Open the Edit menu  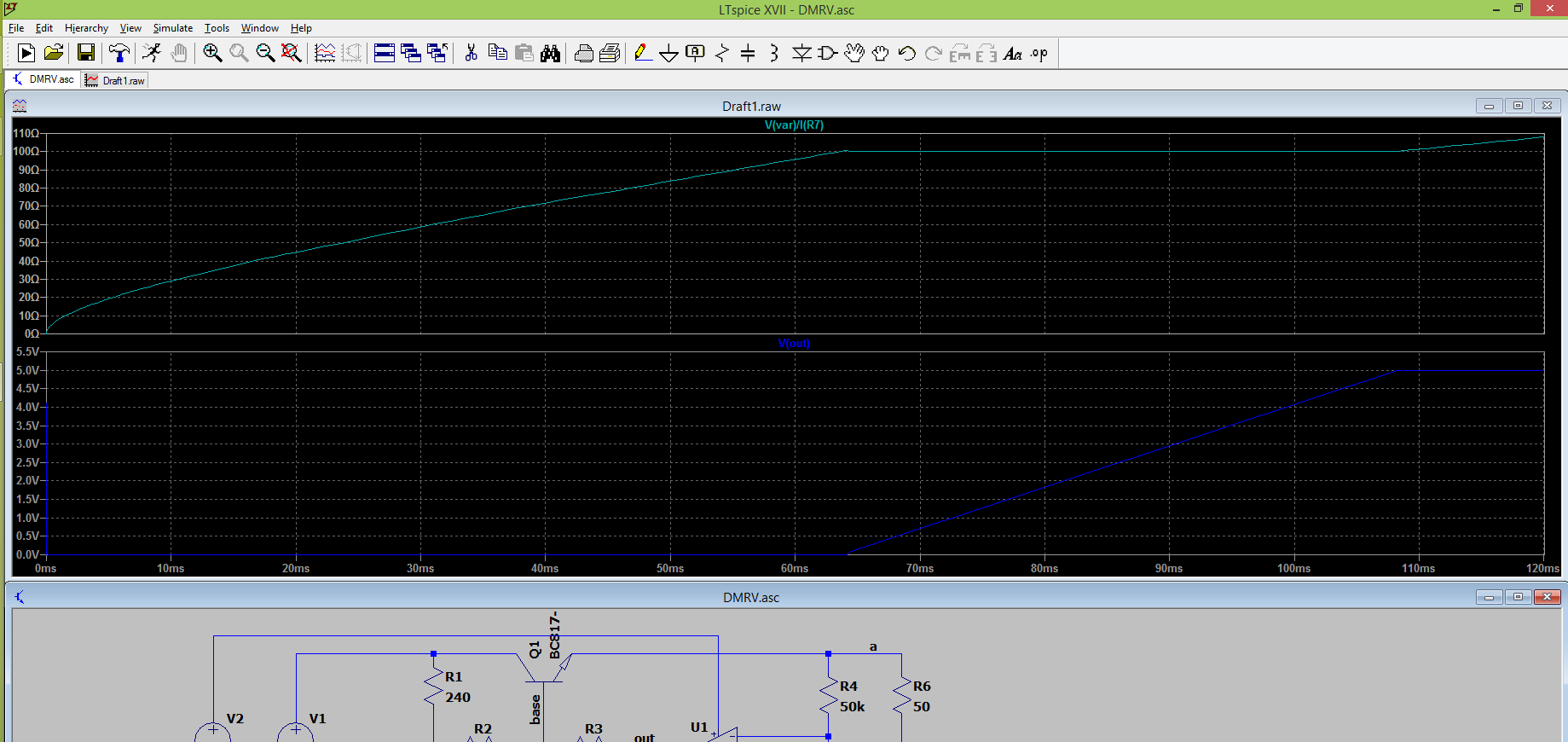click(x=44, y=28)
